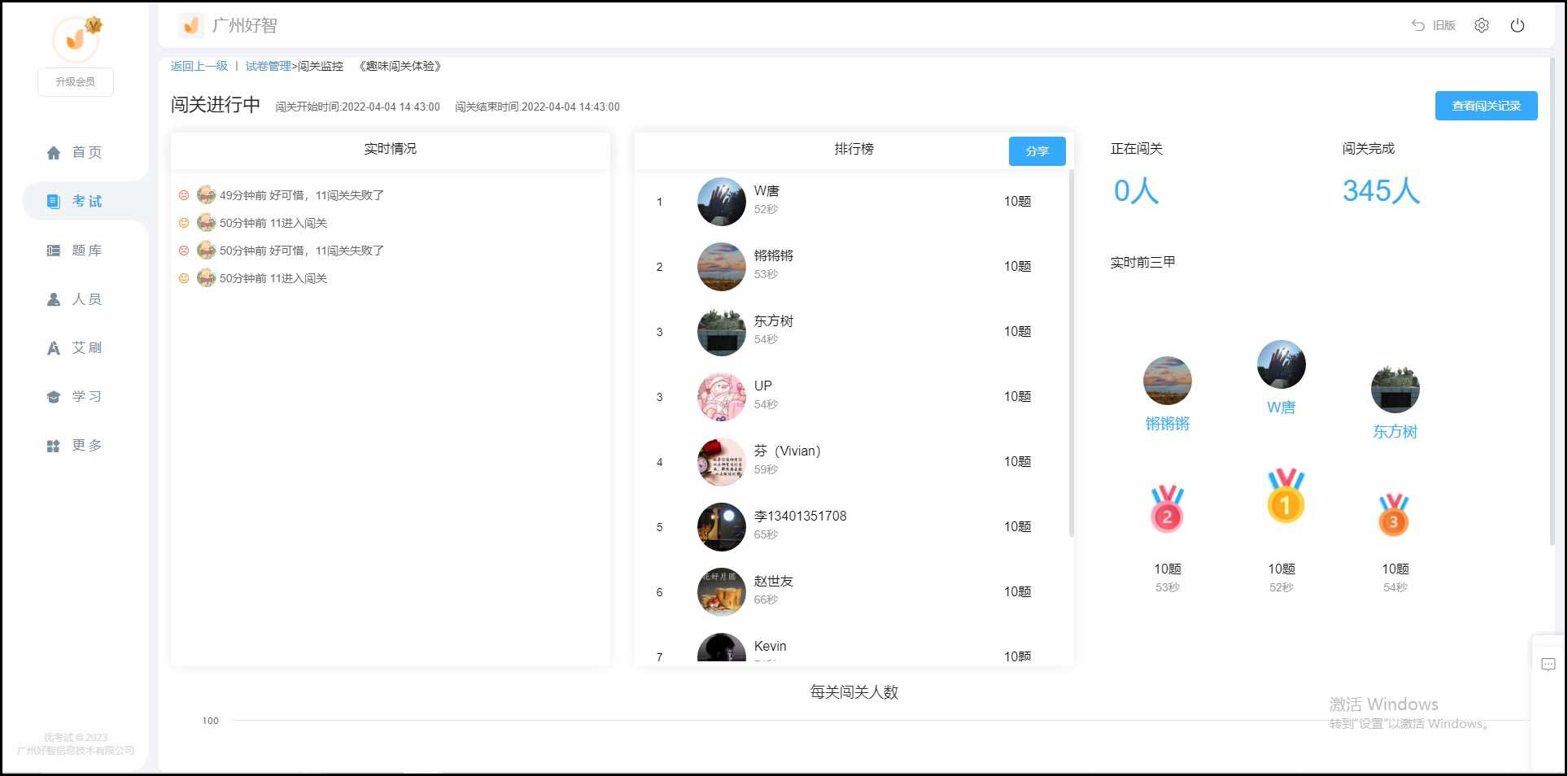Click the 广州好智 logo icon

tap(190, 26)
